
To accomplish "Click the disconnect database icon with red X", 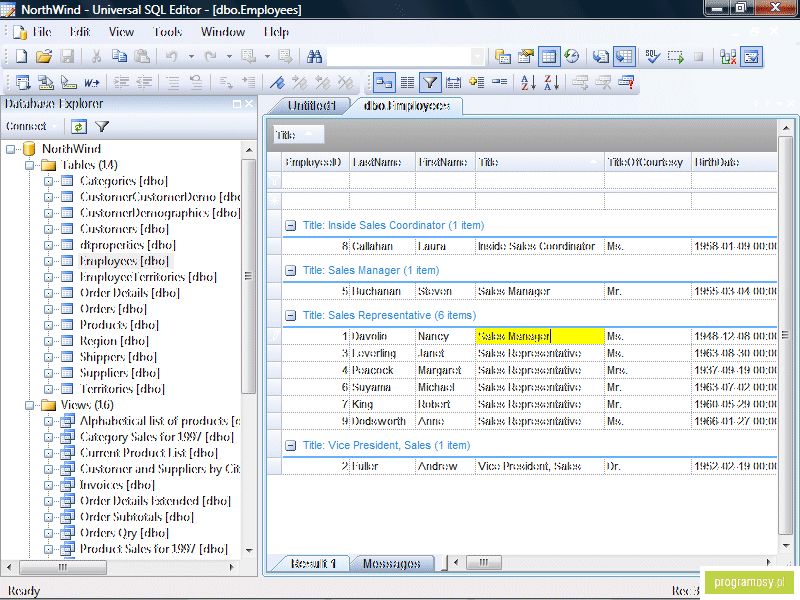I will pyautogui.click(x=728, y=56).
